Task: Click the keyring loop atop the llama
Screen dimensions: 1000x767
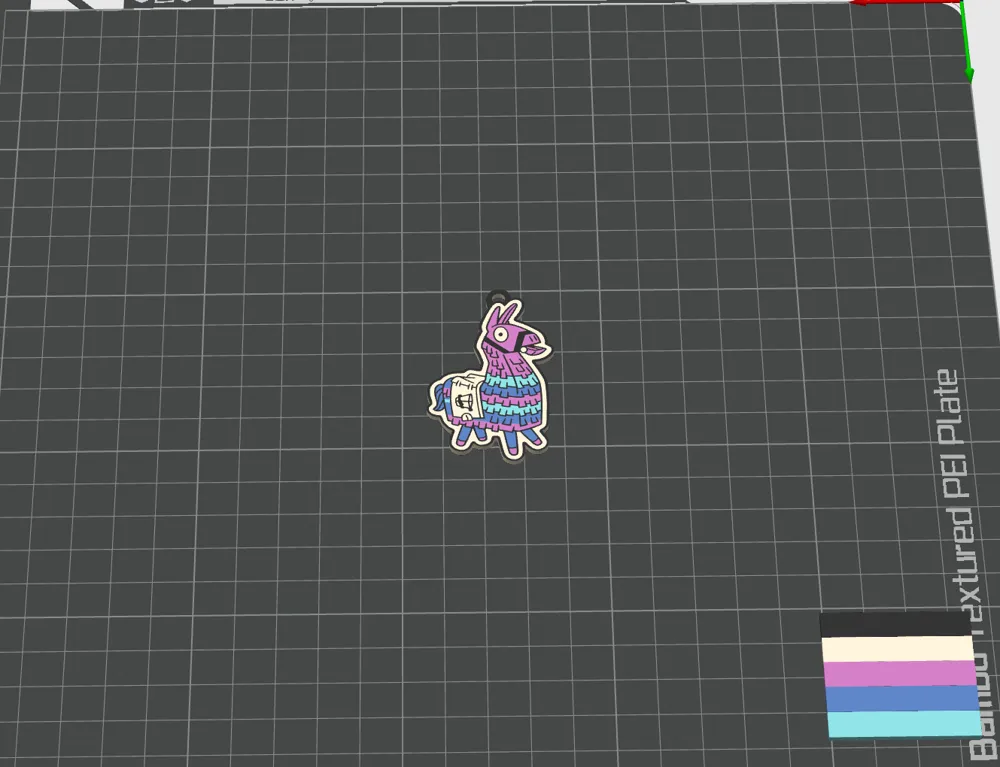Action: (497, 298)
